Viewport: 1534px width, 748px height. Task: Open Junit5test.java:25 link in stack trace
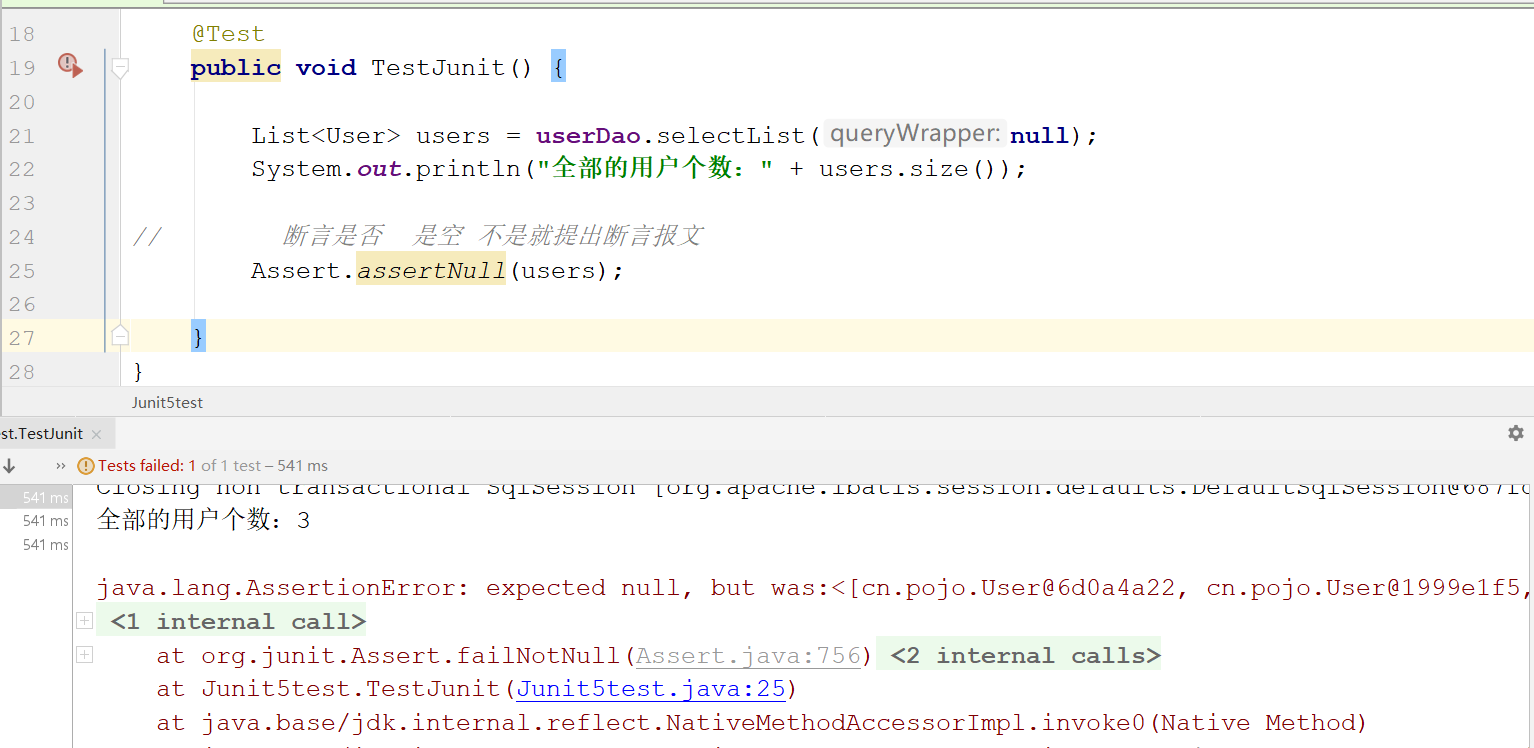pyautogui.click(x=651, y=689)
